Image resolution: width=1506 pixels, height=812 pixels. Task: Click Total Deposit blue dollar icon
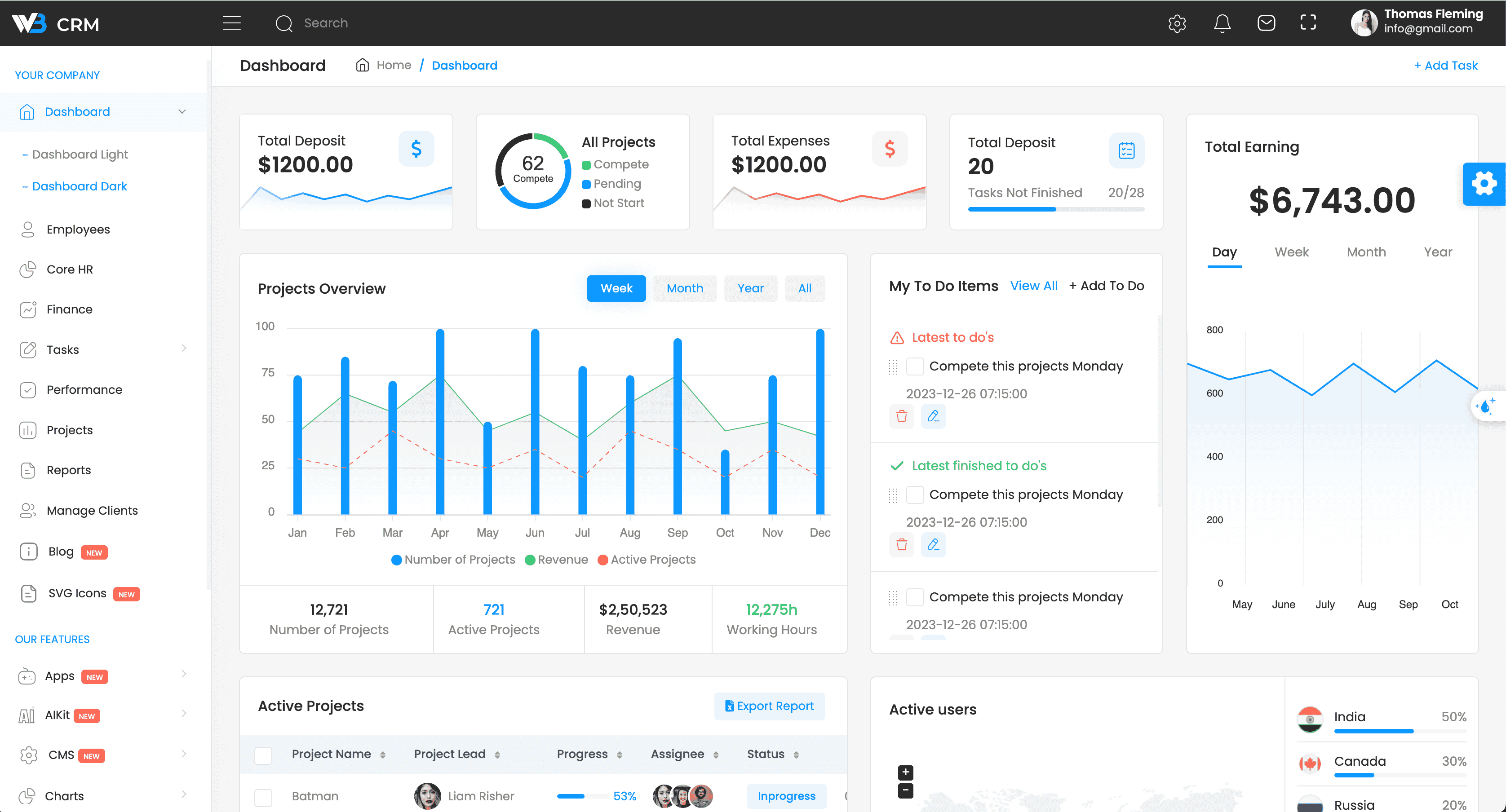[x=416, y=149]
